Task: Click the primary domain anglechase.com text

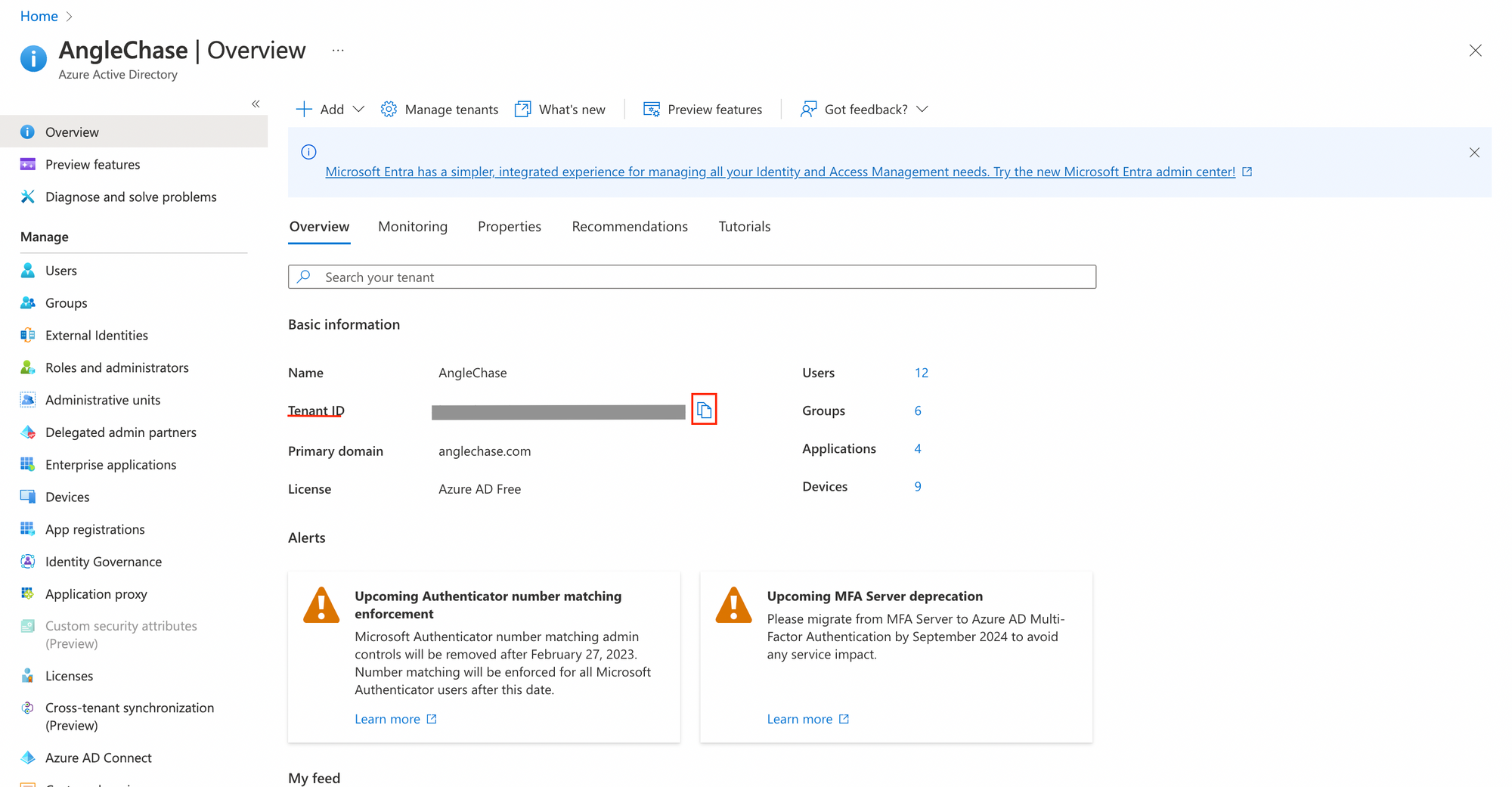Action: (485, 451)
